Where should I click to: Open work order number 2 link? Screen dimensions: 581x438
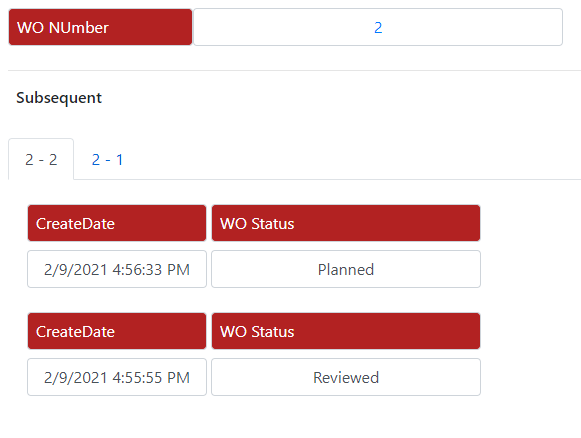point(378,28)
